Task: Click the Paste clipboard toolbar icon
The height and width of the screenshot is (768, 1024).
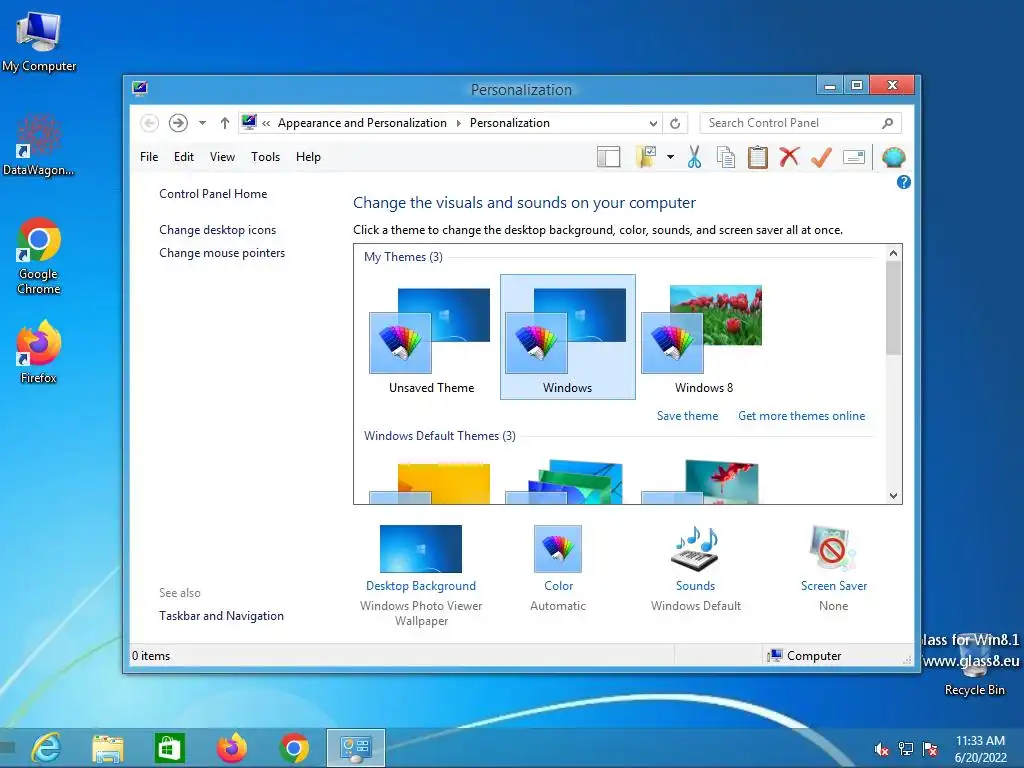Action: pyautogui.click(x=758, y=157)
